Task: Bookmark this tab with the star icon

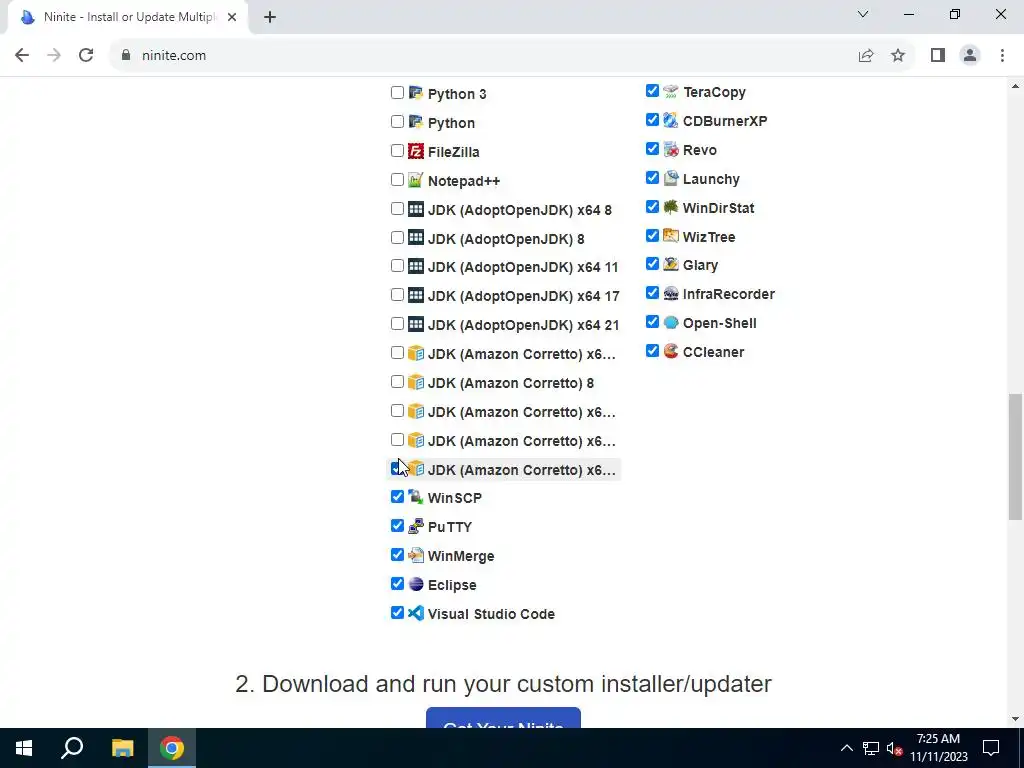Action: 898,56
